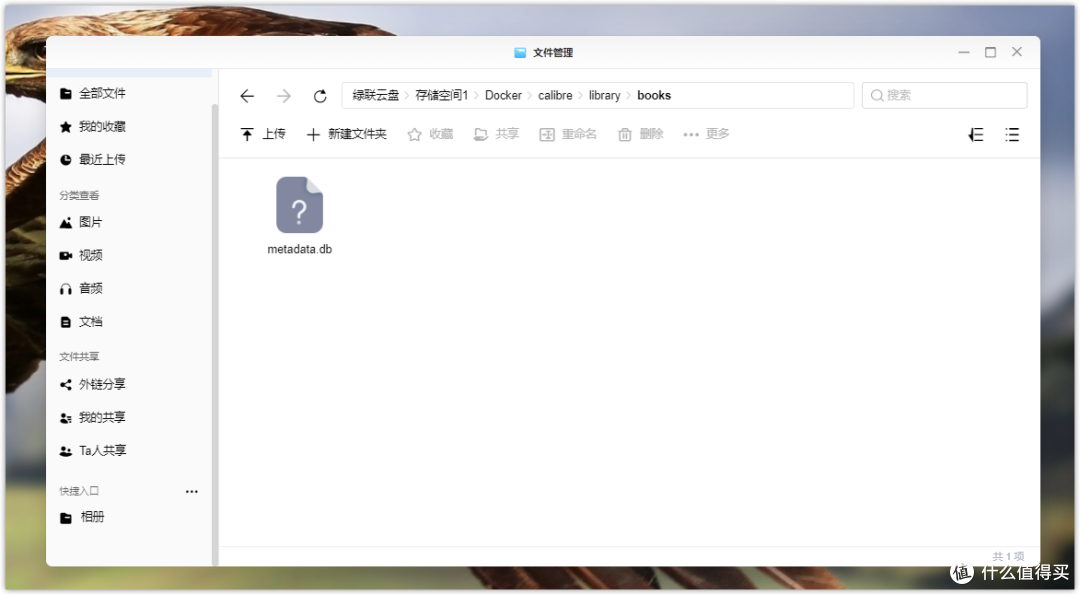1080x595 pixels.
Task: Navigate to Docker in breadcrumb
Action: (x=503, y=96)
